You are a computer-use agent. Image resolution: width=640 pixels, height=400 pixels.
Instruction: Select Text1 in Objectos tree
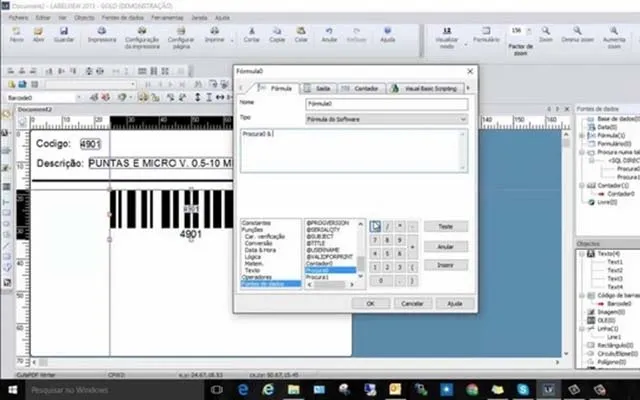pos(615,262)
